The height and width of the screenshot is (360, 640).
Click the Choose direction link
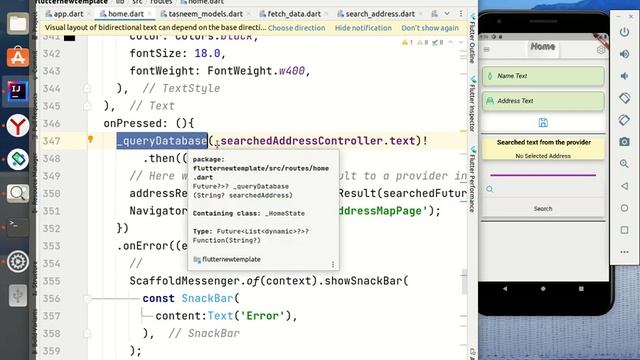point(296,28)
